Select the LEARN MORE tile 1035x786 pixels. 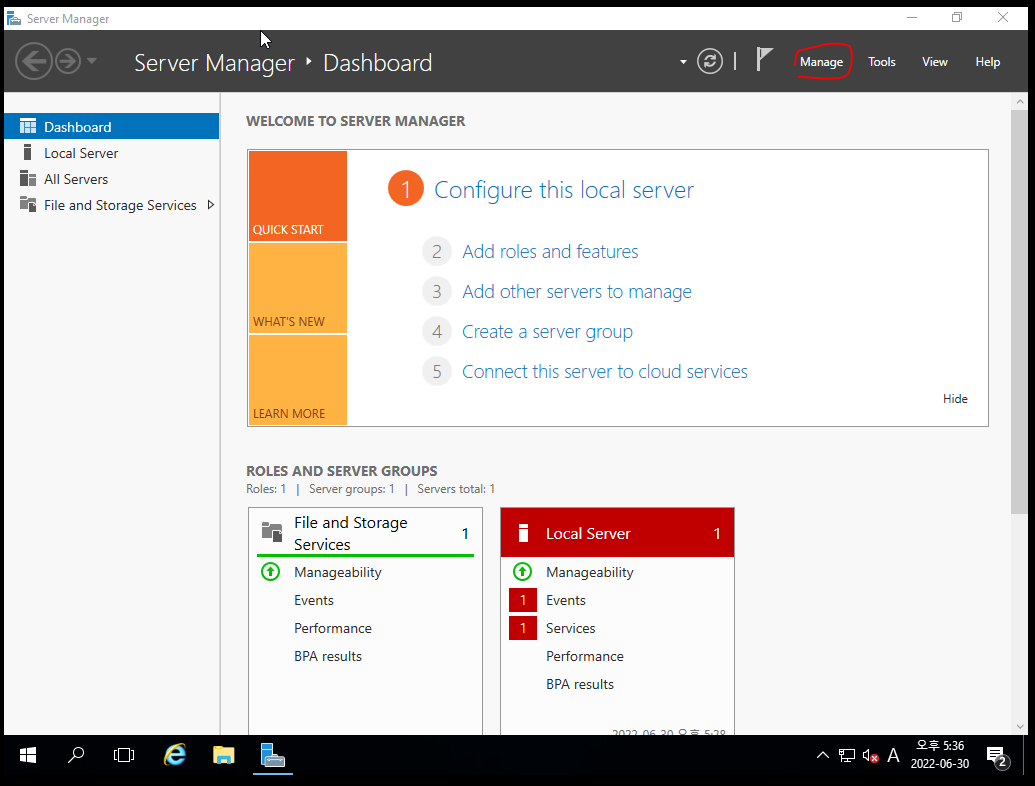(x=298, y=380)
